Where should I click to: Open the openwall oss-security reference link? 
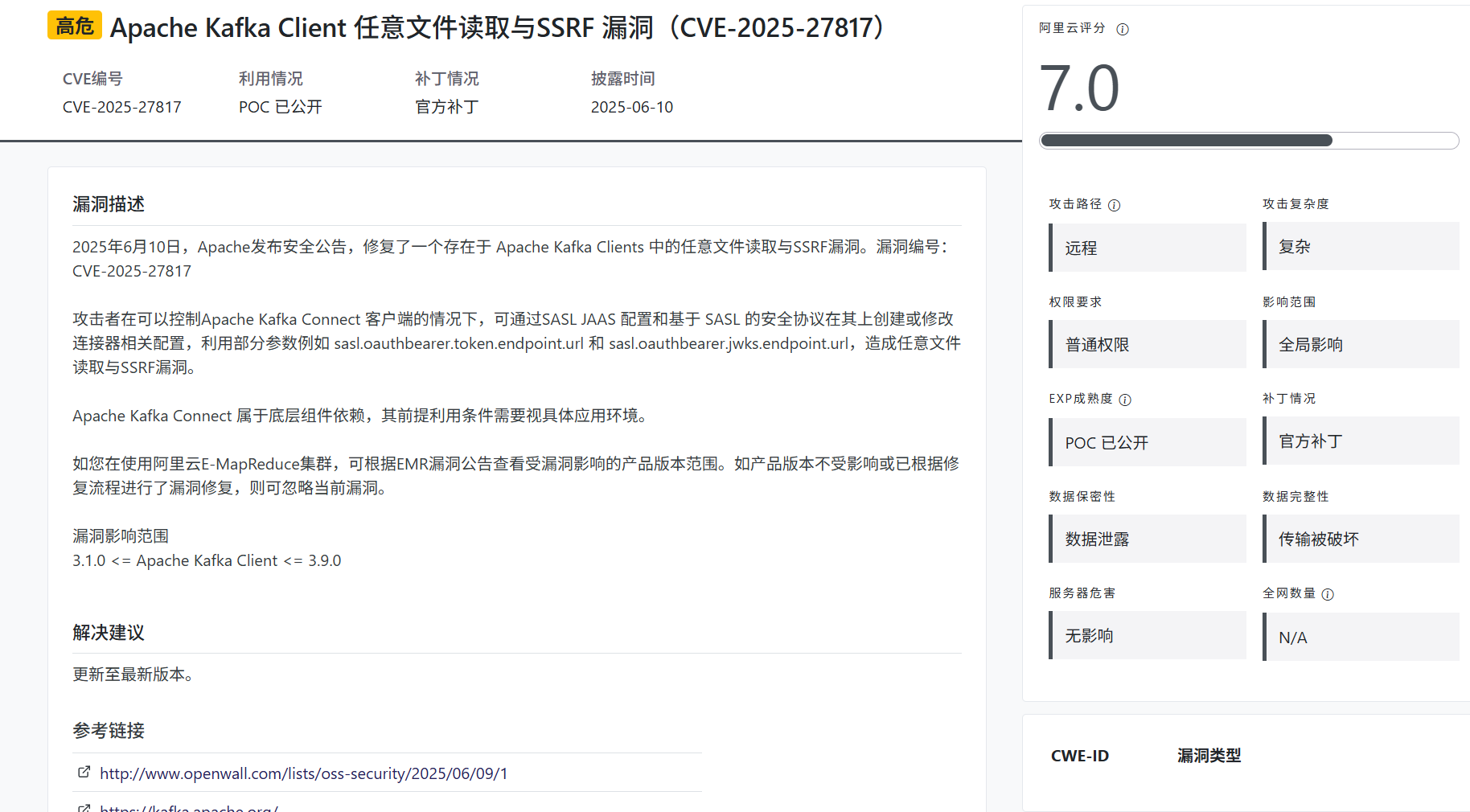pos(303,773)
